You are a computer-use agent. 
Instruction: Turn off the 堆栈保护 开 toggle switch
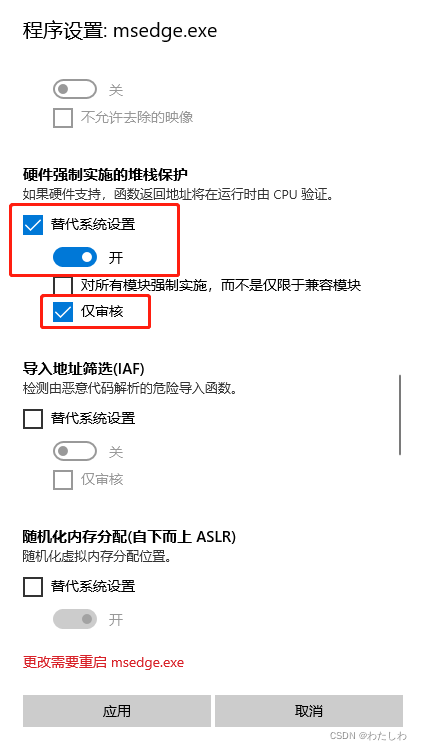point(75,257)
